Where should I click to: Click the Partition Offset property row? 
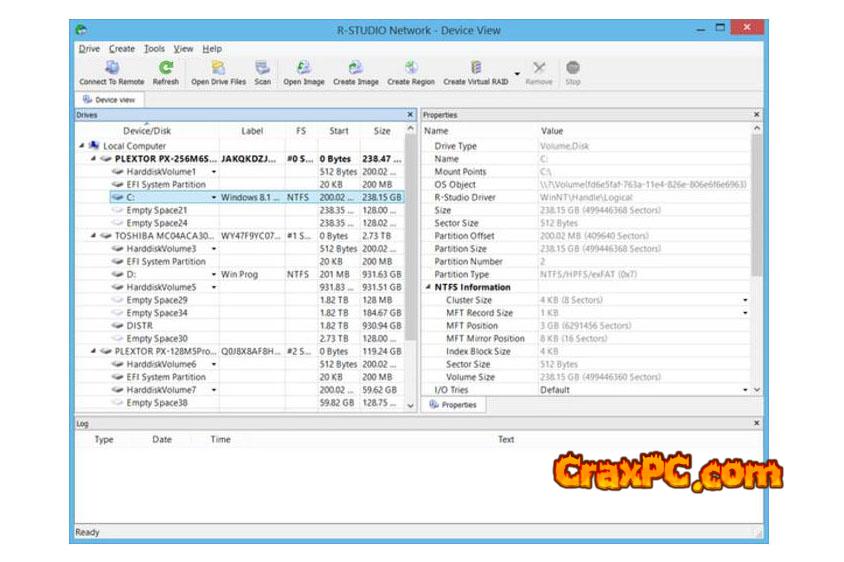(x=587, y=236)
